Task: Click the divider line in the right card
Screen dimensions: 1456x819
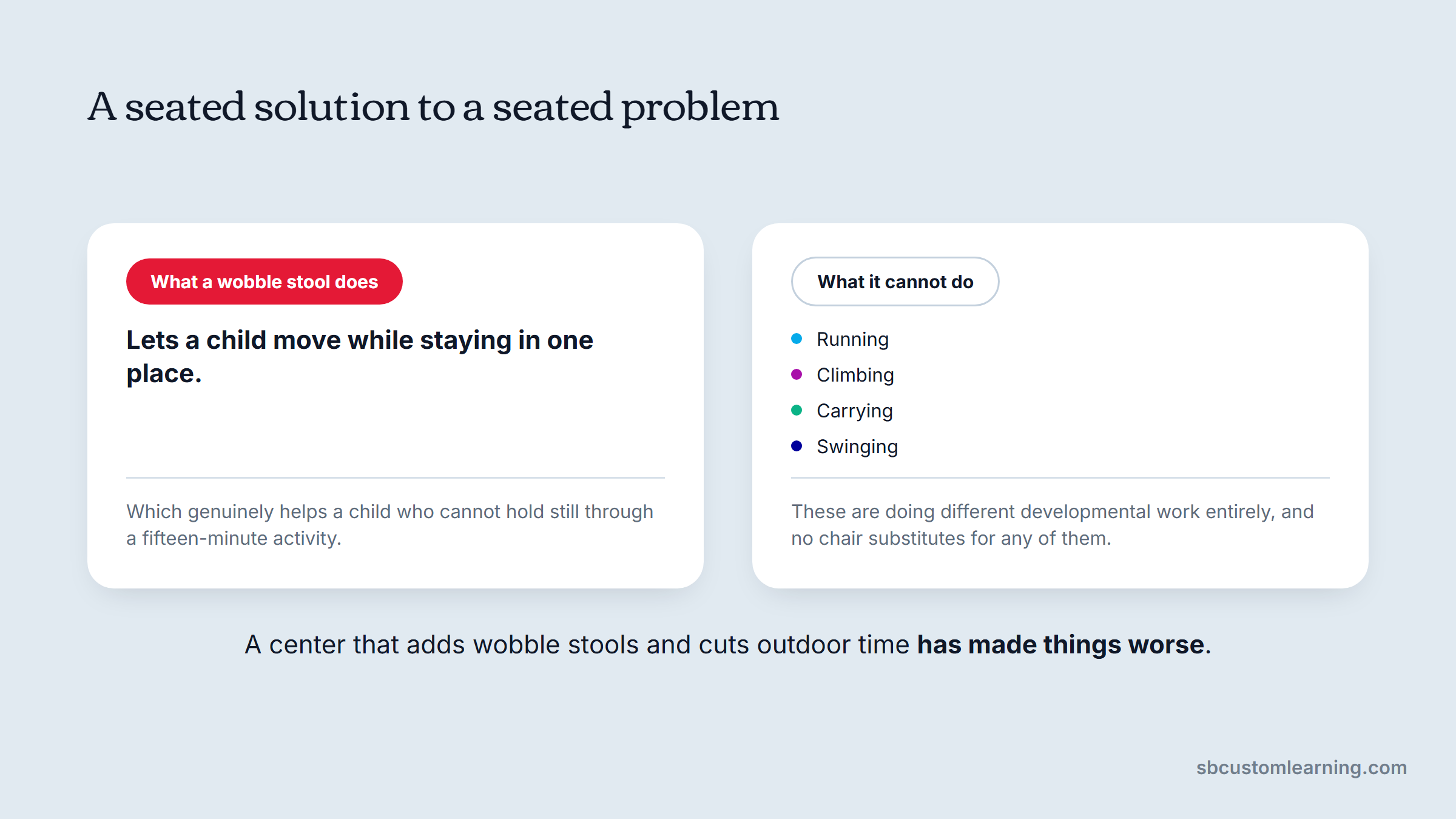Action: [x=1060, y=477]
